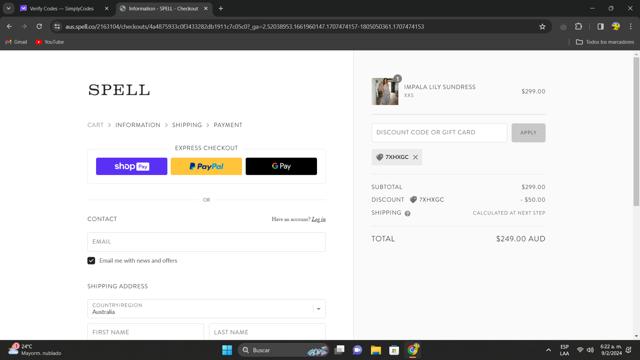640x360 pixels.
Task: Select the SHIPPING breadcrumb step
Action: click(x=187, y=125)
